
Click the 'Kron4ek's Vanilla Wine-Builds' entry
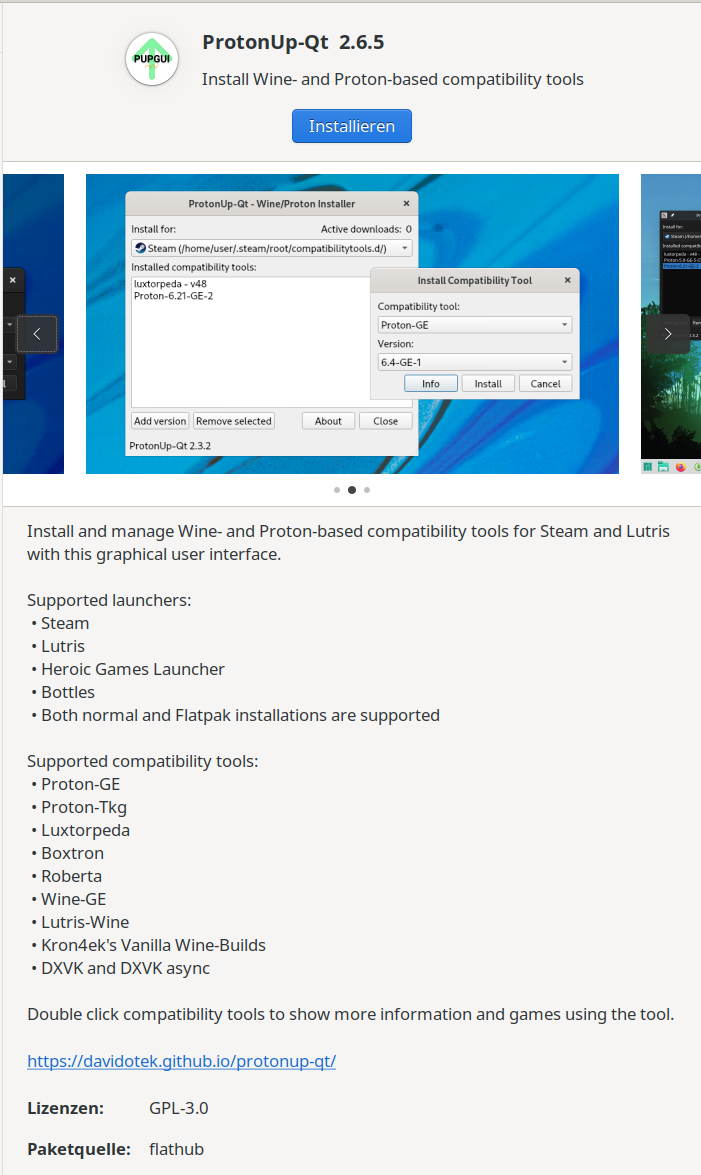[x=154, y=946]
